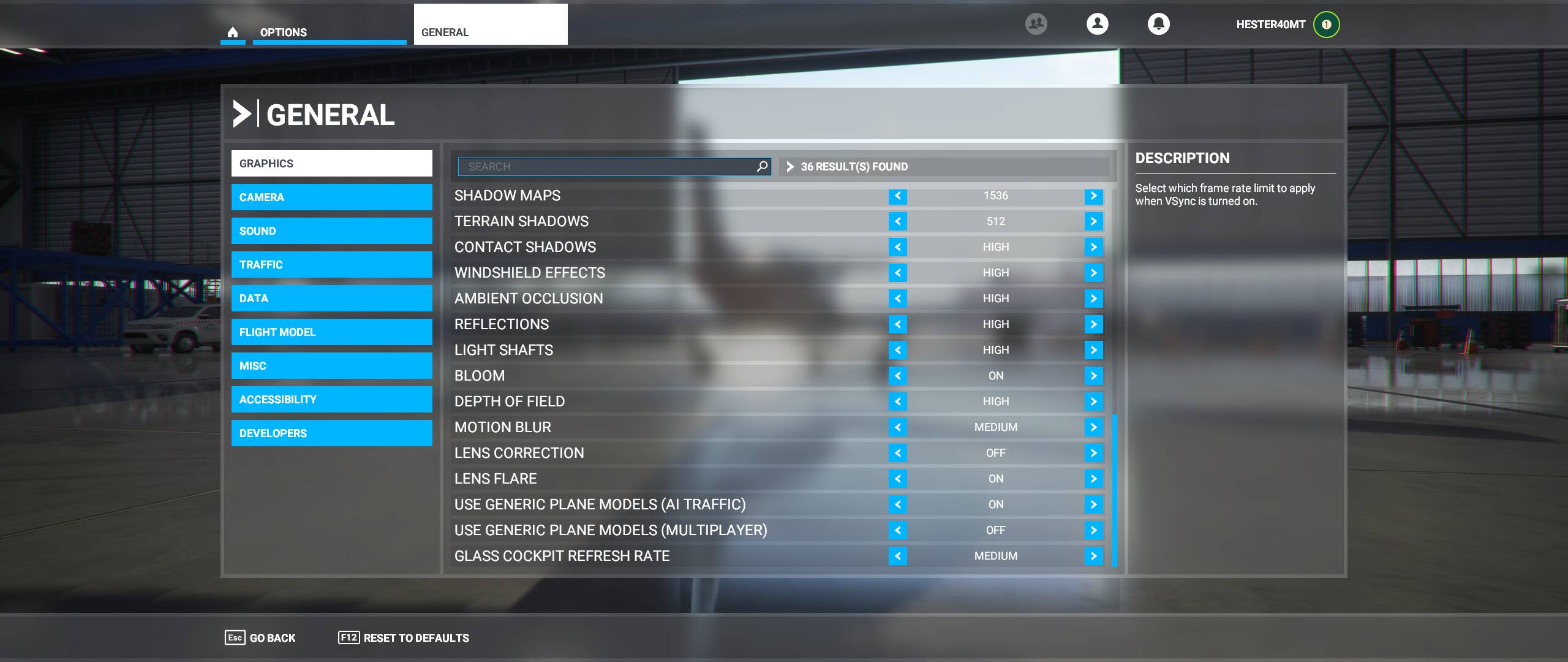
Task: Open the Accessibility settings category
Action: click(331, 400)
